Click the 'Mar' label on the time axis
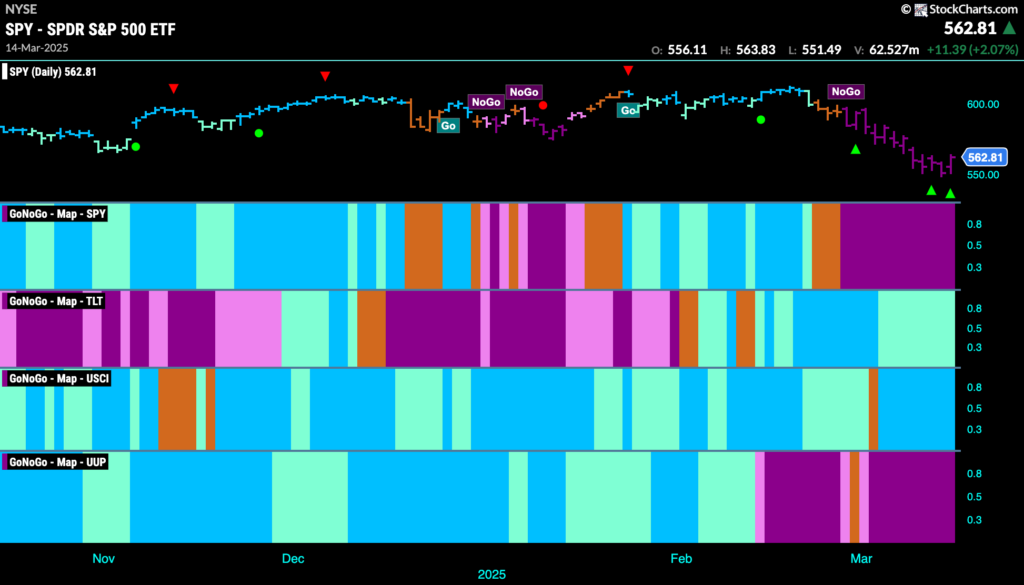This screenshot has height=585, width=1024. (x=861, y=559)
